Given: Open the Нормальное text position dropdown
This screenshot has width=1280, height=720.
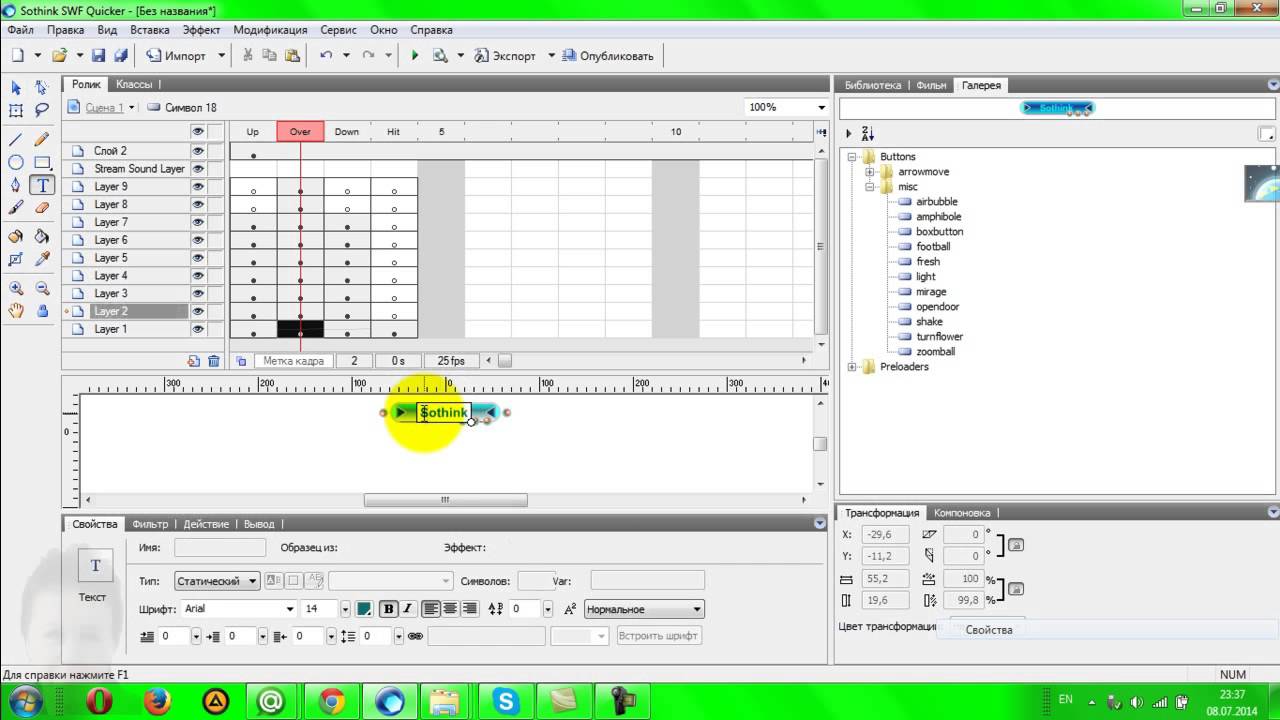Looking at the screenshot, I should 644,609.
